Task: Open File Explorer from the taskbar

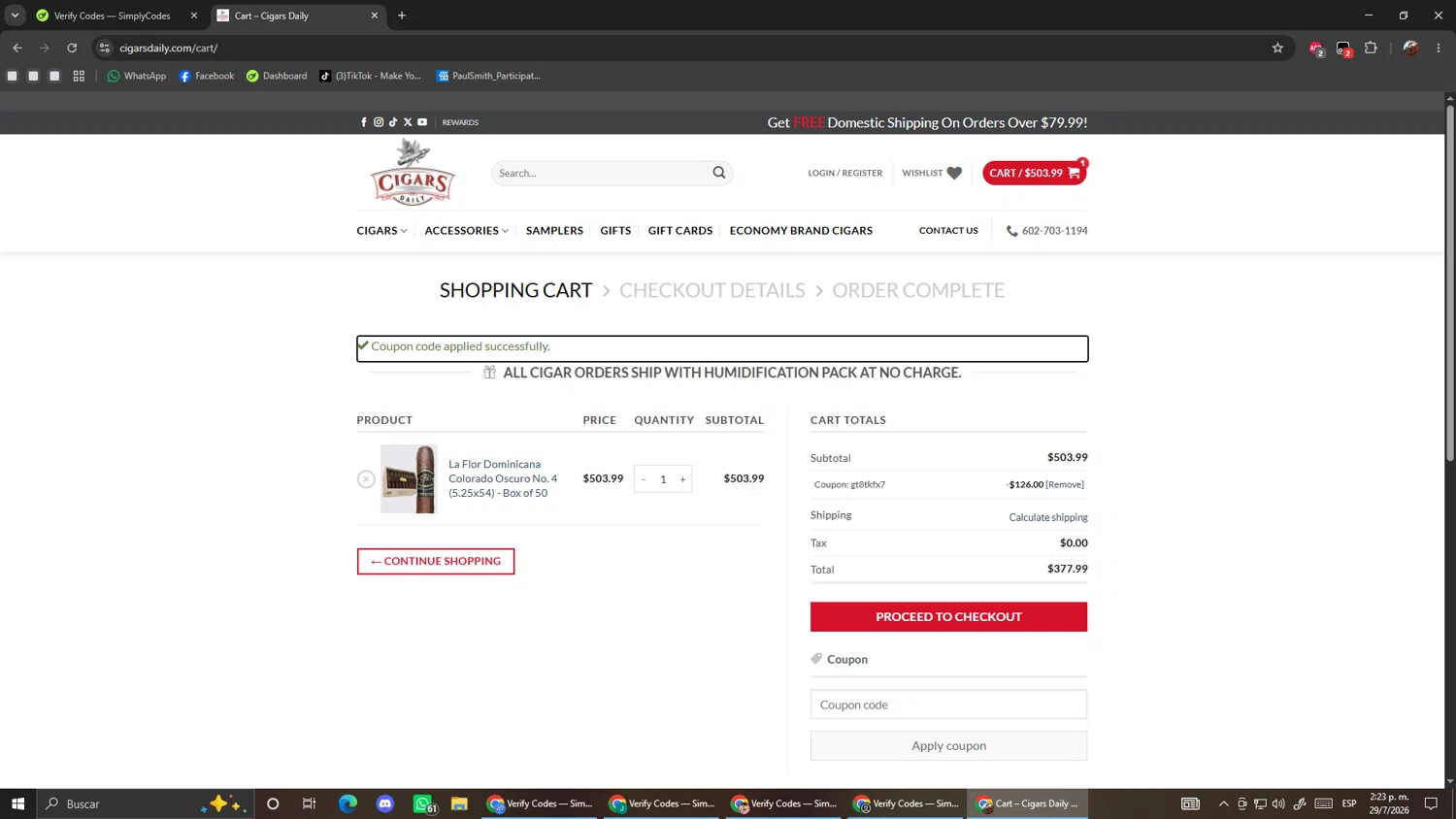Action: coord(459,803)
